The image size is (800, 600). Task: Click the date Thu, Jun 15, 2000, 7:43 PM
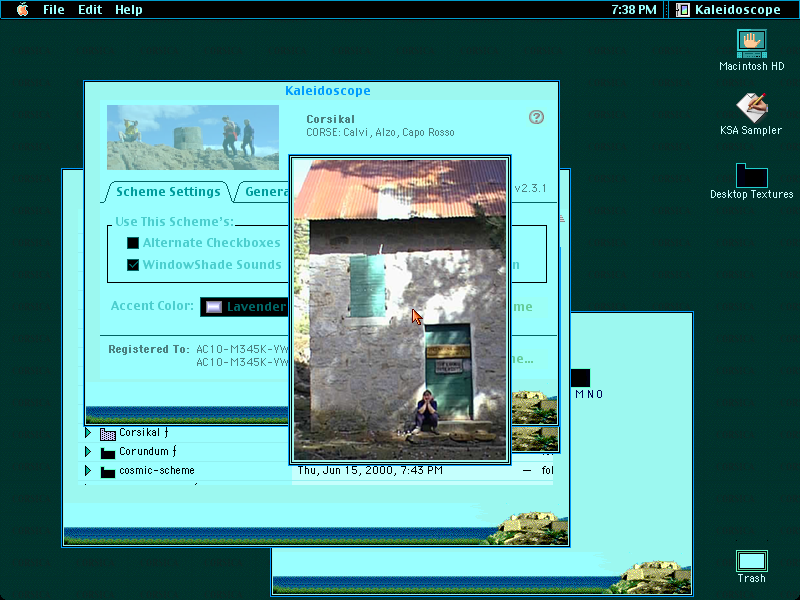370,470
